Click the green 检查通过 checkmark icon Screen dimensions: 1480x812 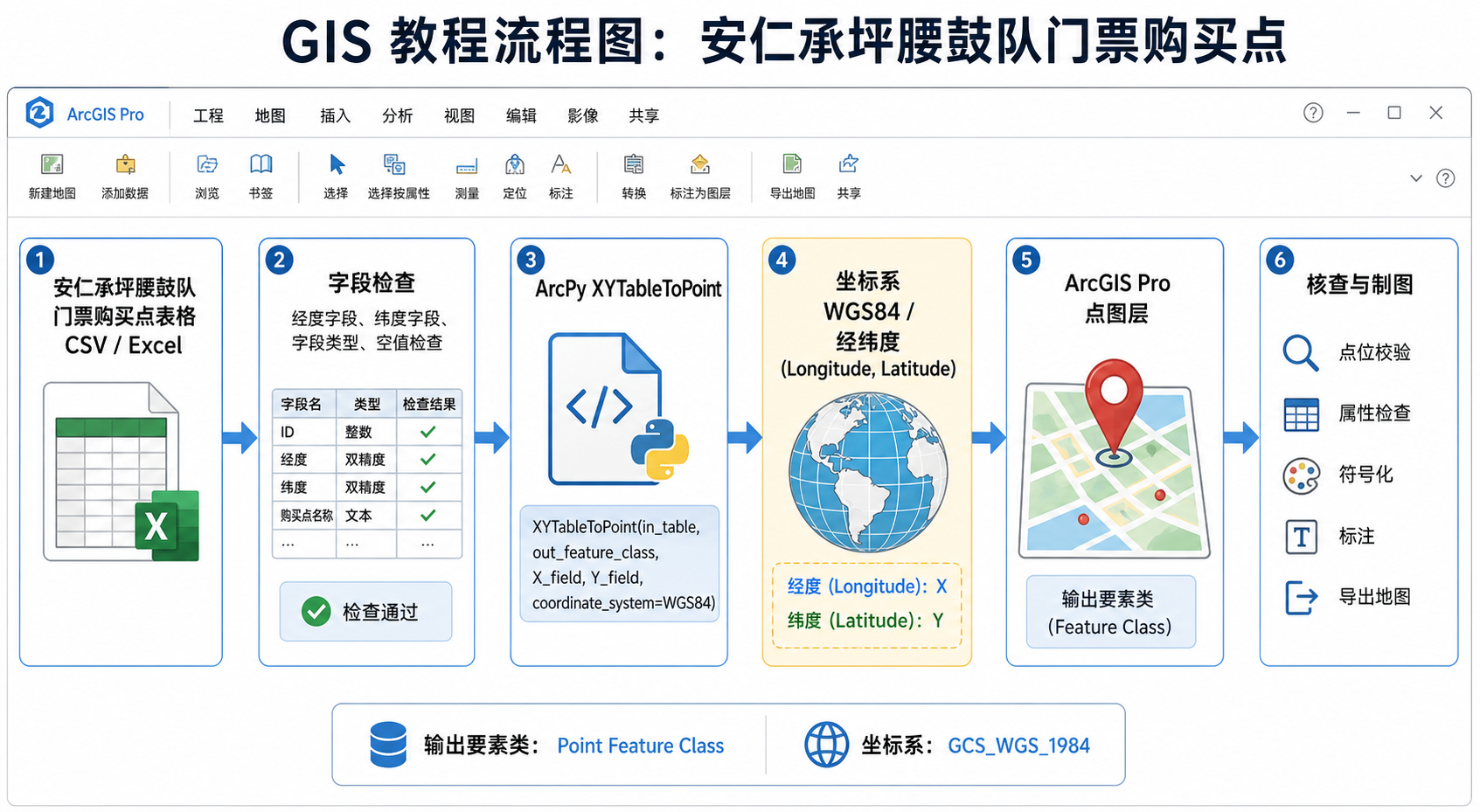coord(316,611)
